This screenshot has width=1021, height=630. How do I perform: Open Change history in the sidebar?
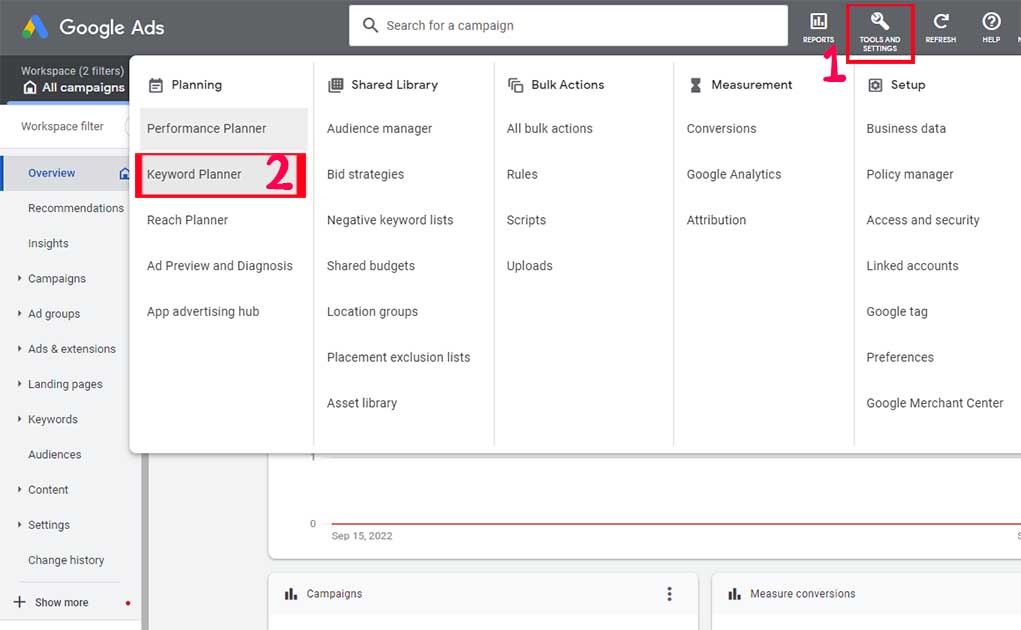pos(66,560)
